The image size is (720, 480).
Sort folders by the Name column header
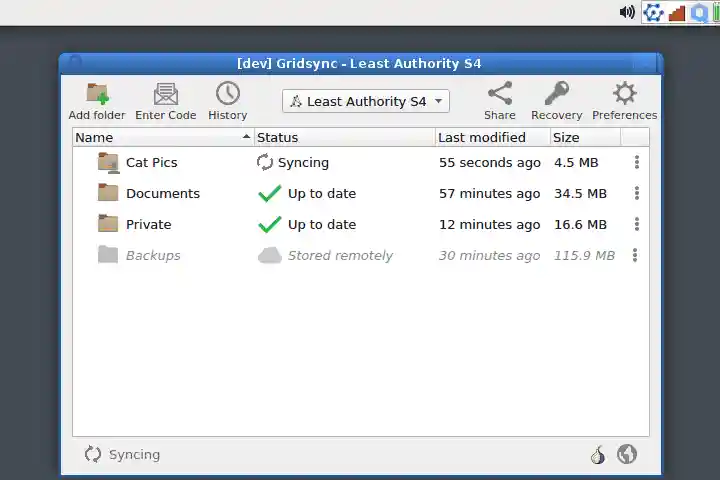(162, 137)
